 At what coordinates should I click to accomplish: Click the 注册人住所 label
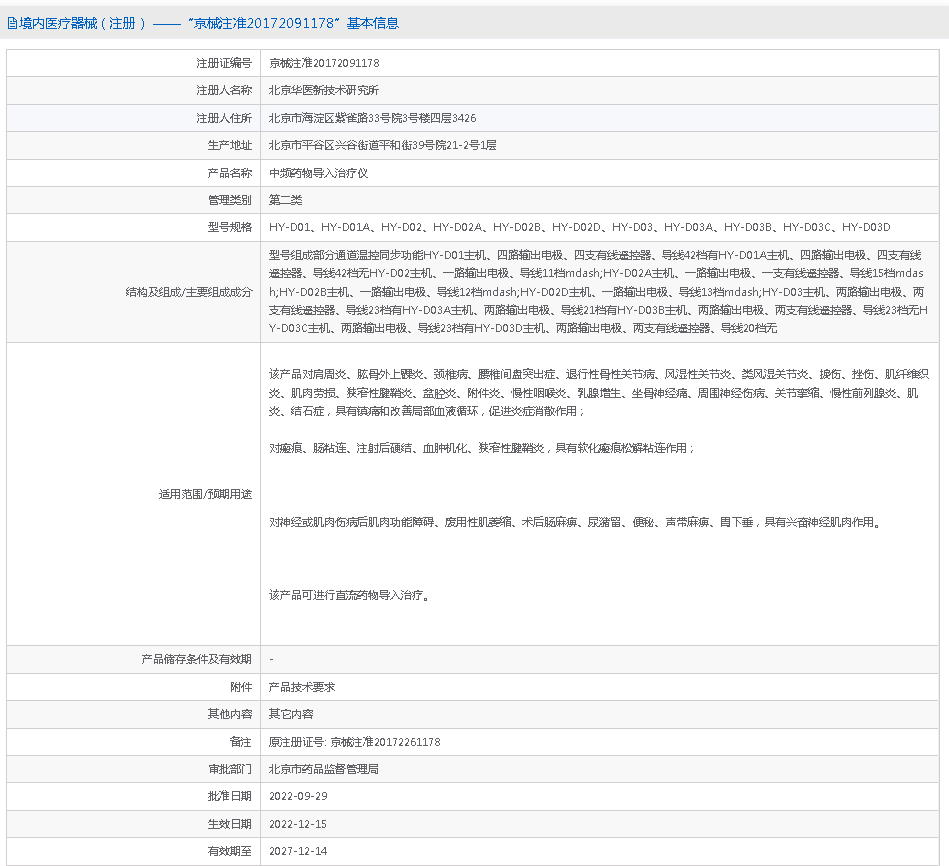223,118
